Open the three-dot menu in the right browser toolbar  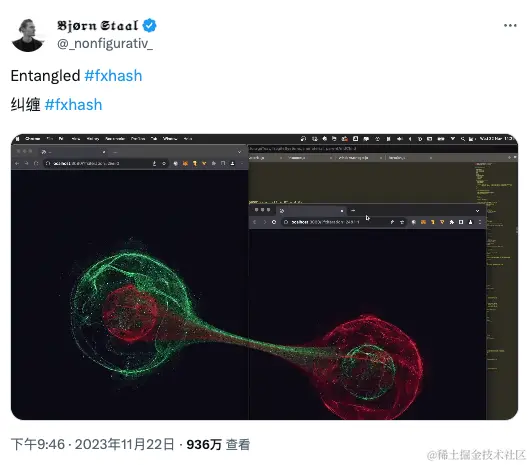click(x=480, y=222)
